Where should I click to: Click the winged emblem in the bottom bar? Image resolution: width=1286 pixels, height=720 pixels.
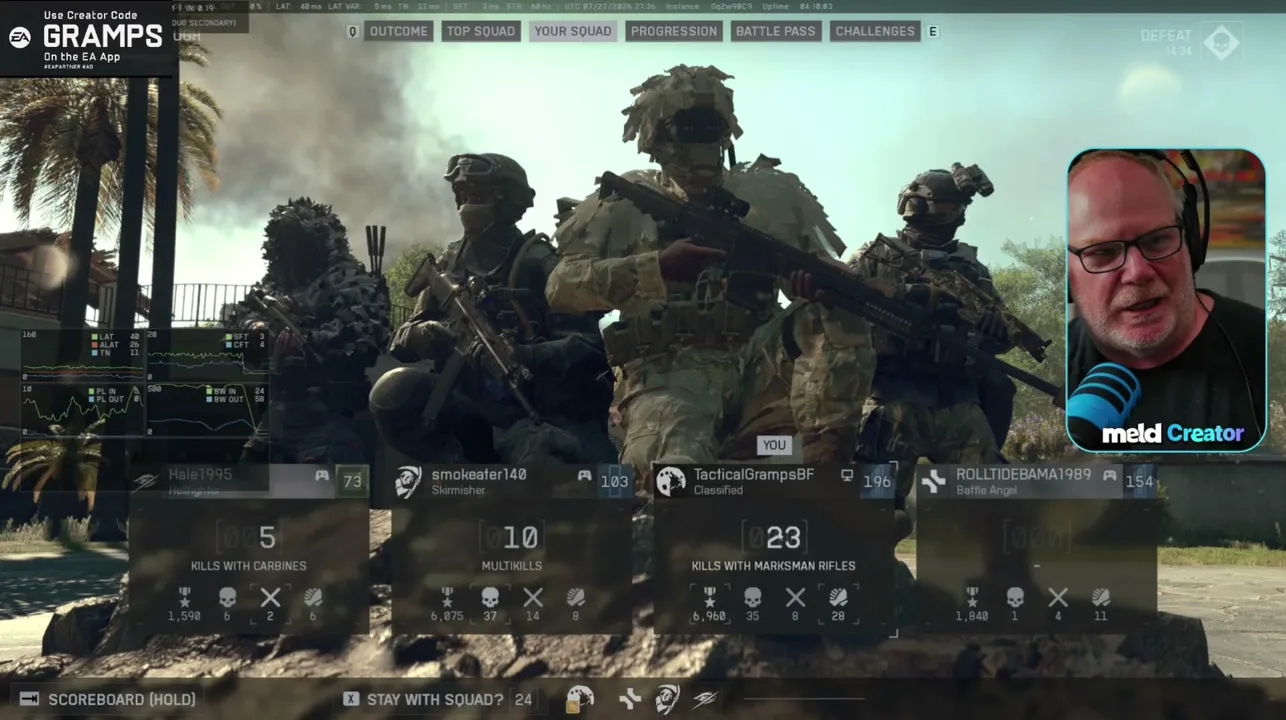(705, 699)
